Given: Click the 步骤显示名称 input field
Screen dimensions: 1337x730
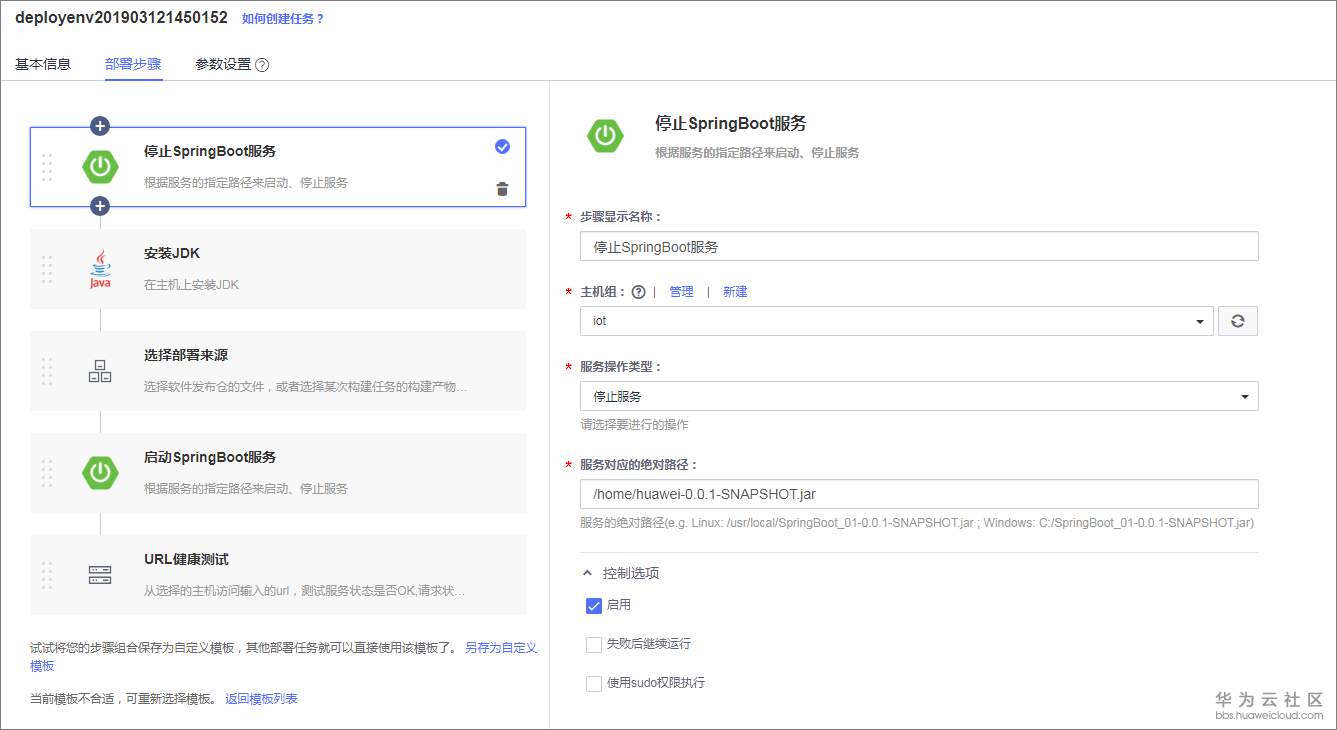Looking at the screenshot, I should [919, 246].
